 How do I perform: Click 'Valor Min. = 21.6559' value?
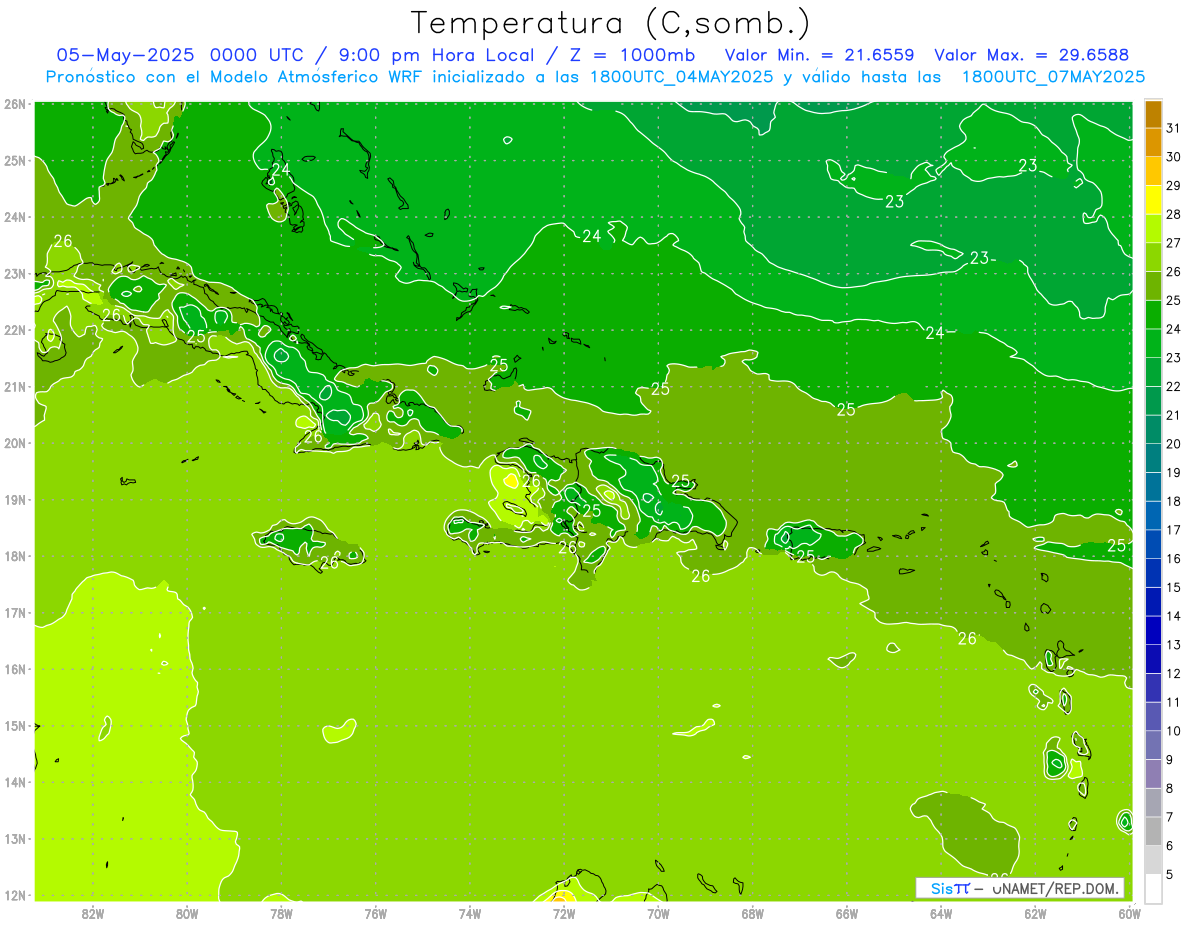click(x=818, y=55)
